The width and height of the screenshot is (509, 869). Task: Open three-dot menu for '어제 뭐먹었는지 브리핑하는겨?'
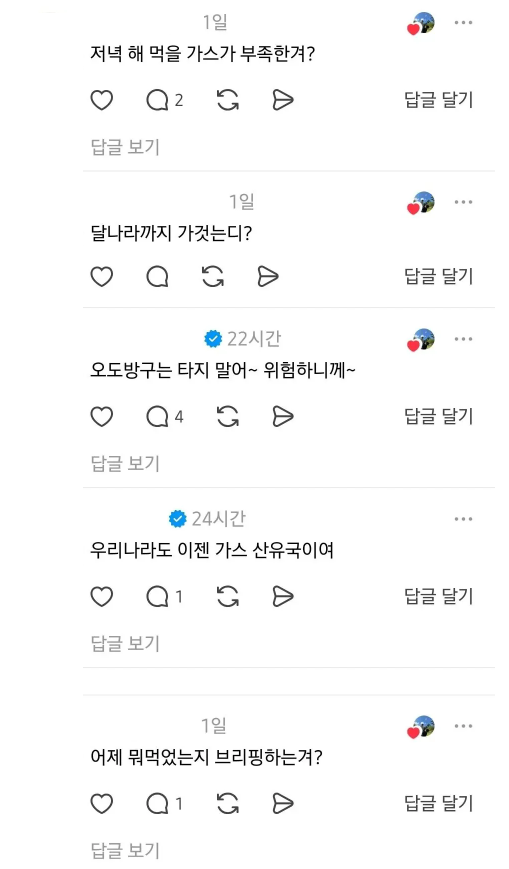(x=463, y=726)
